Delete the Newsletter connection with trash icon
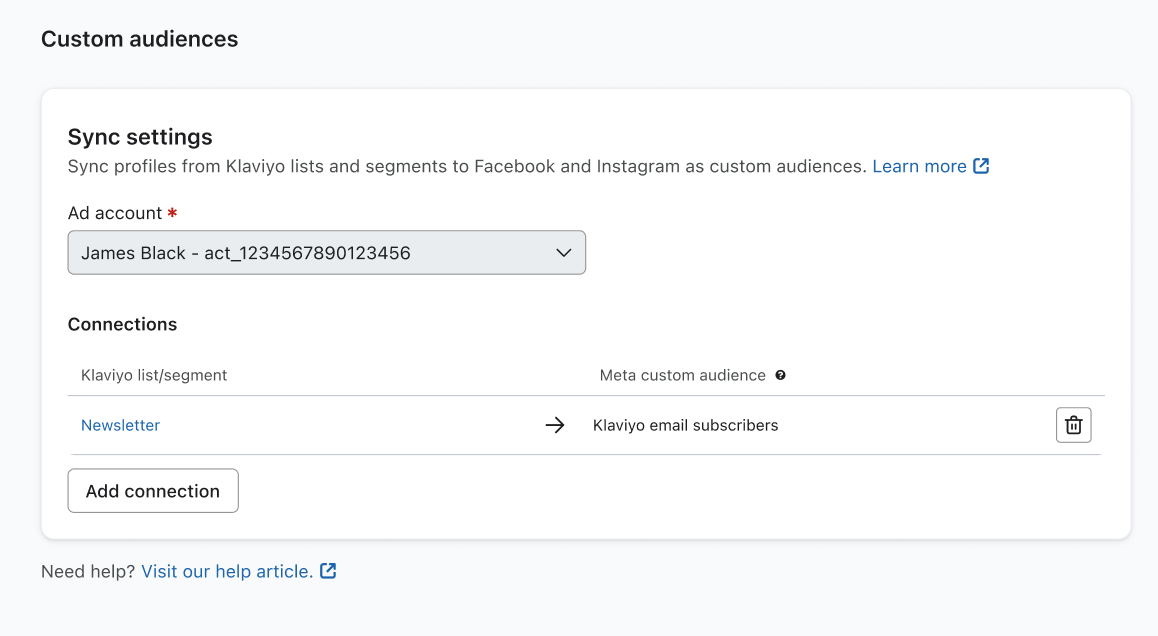 point(1073,425)
